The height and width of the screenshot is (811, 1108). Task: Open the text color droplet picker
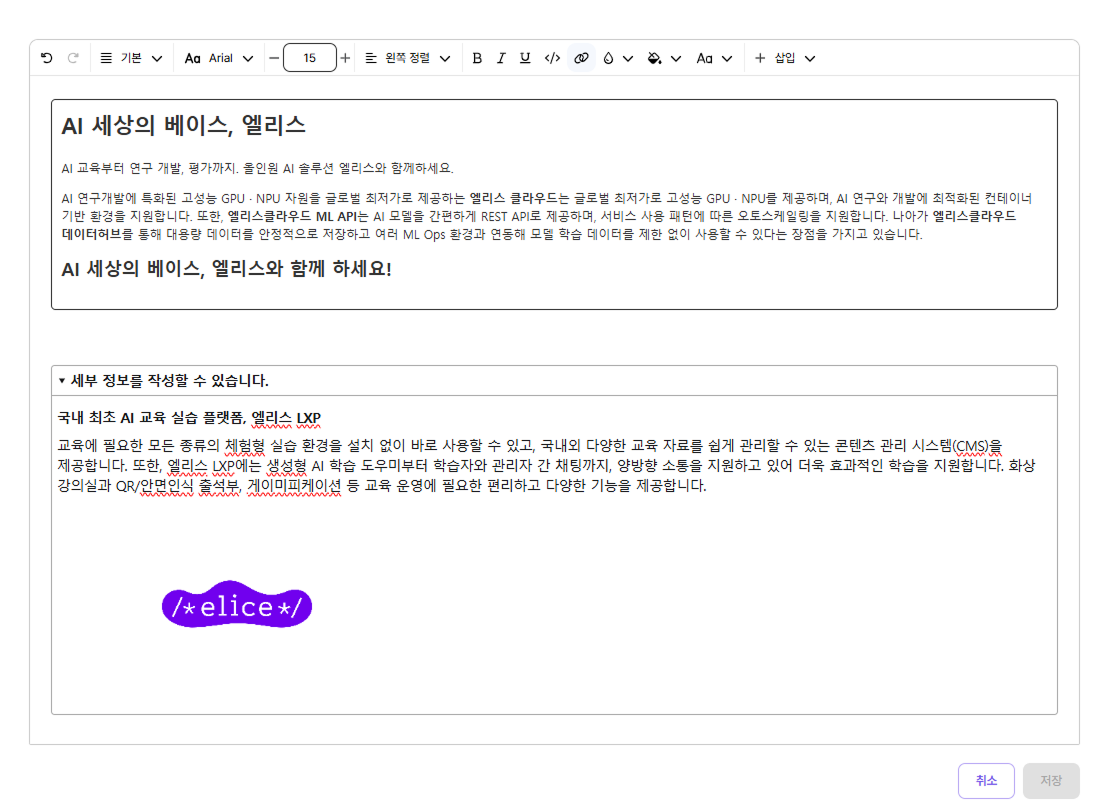[x=617, y=58]
